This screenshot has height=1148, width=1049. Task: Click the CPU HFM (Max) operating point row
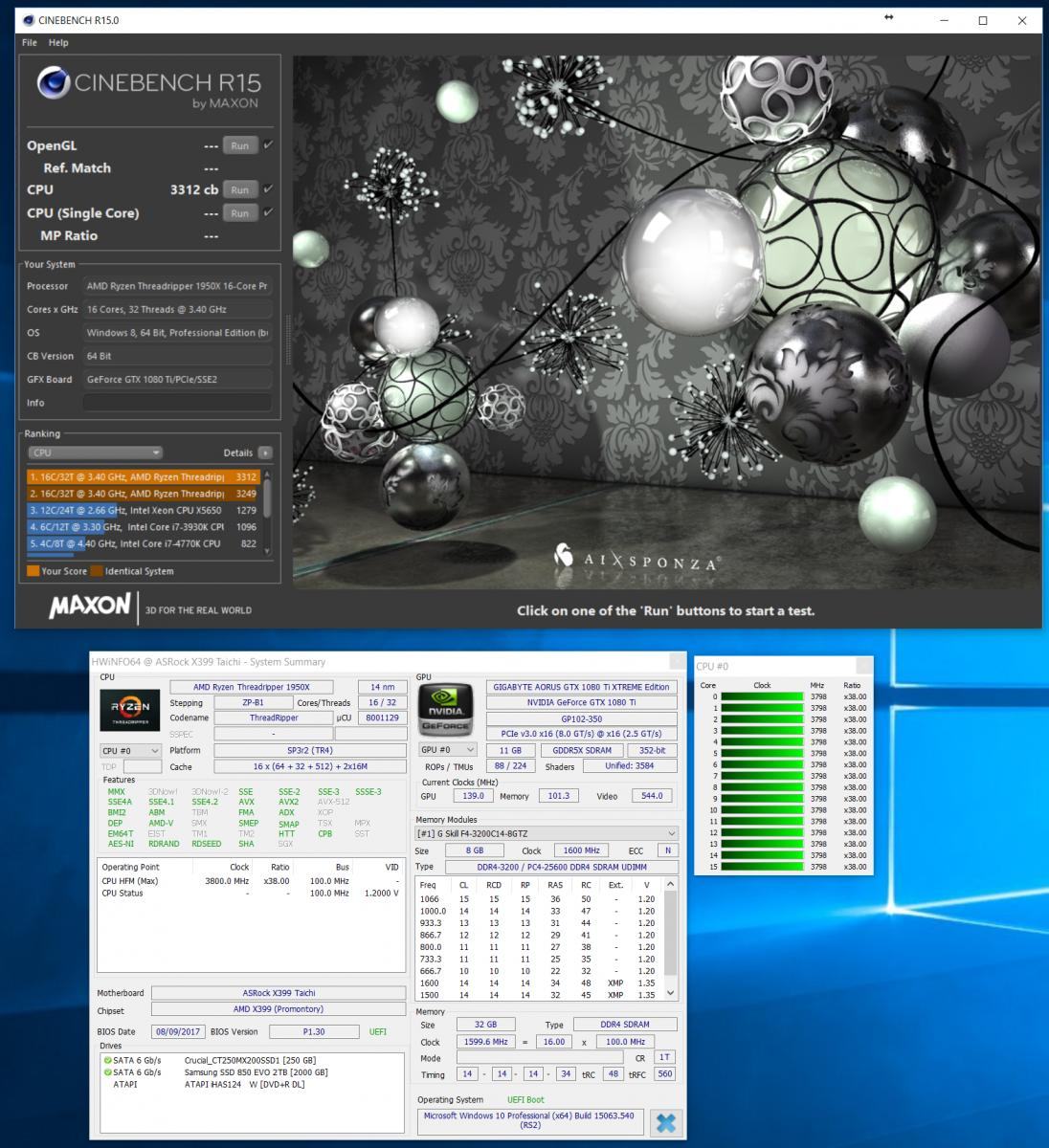coord(251,881)
